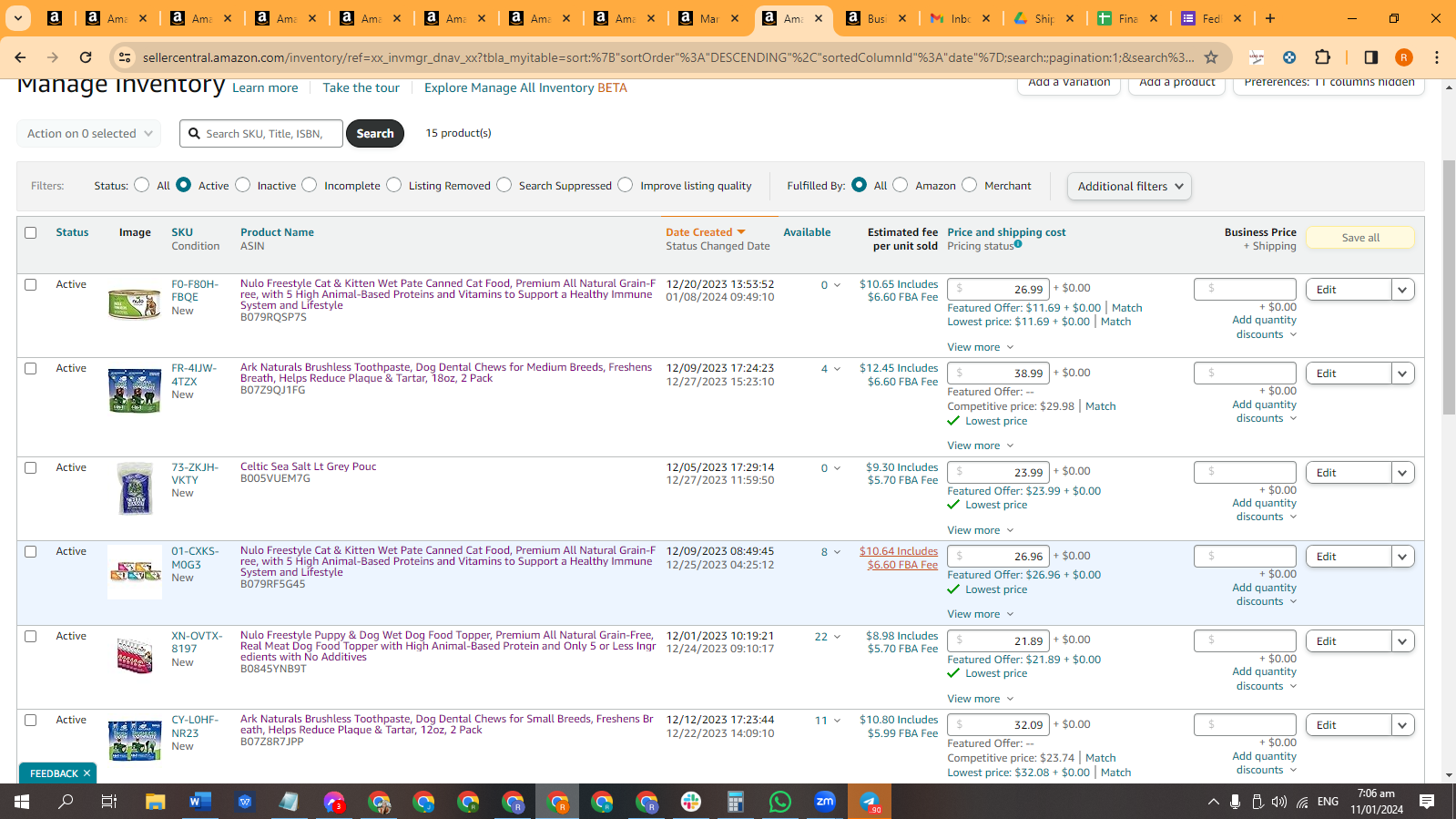Open the Action on 0 selected dropdown
The image size is (1456, 819).
[x=89, y=133]
